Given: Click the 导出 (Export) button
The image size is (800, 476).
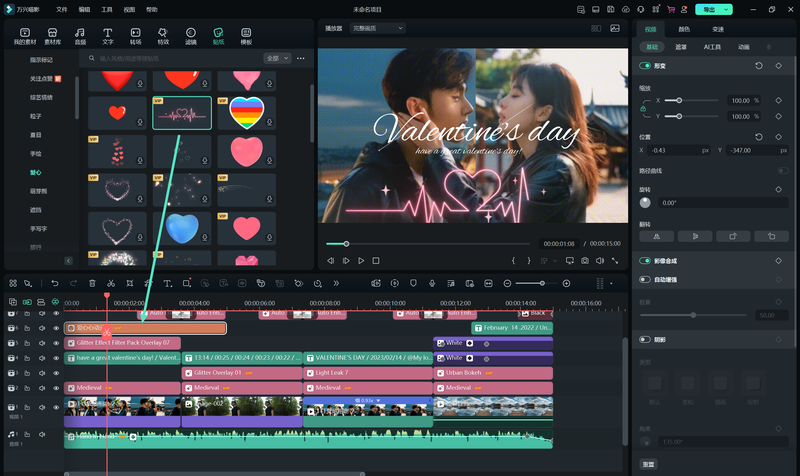Looking at the screenshot, I should [x=712, y=9].
